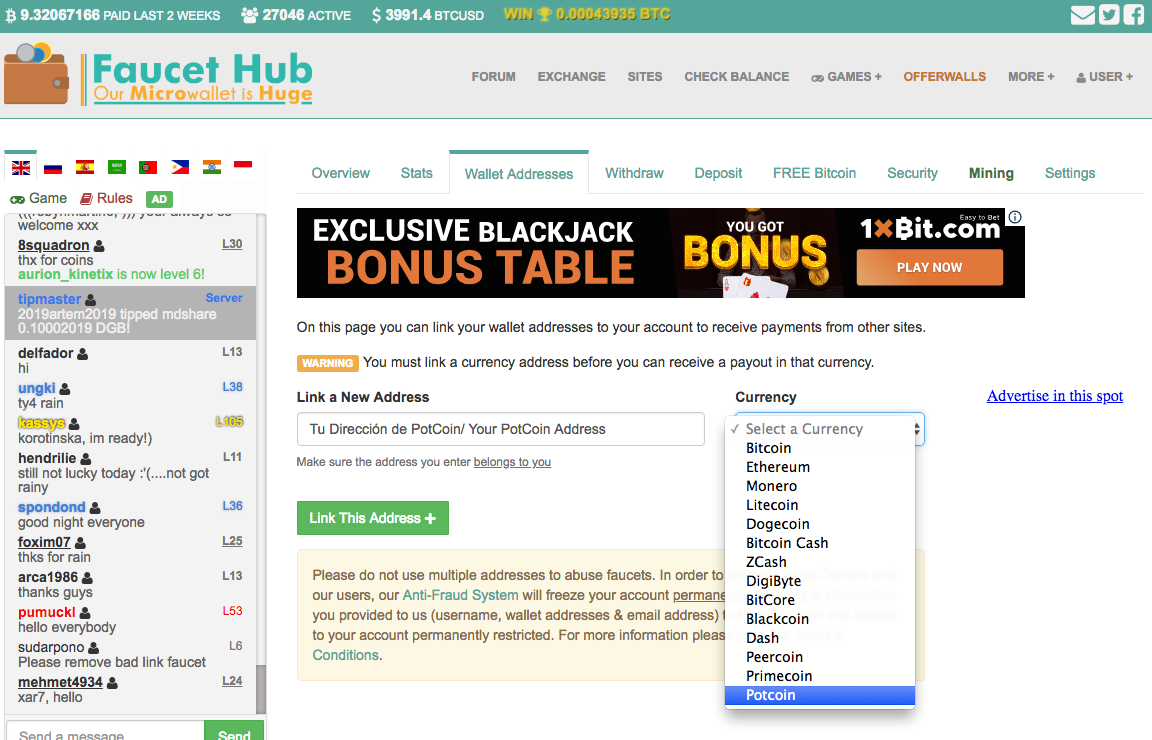
Task: Switch to the Deposit tab
Action: point(719,173)
